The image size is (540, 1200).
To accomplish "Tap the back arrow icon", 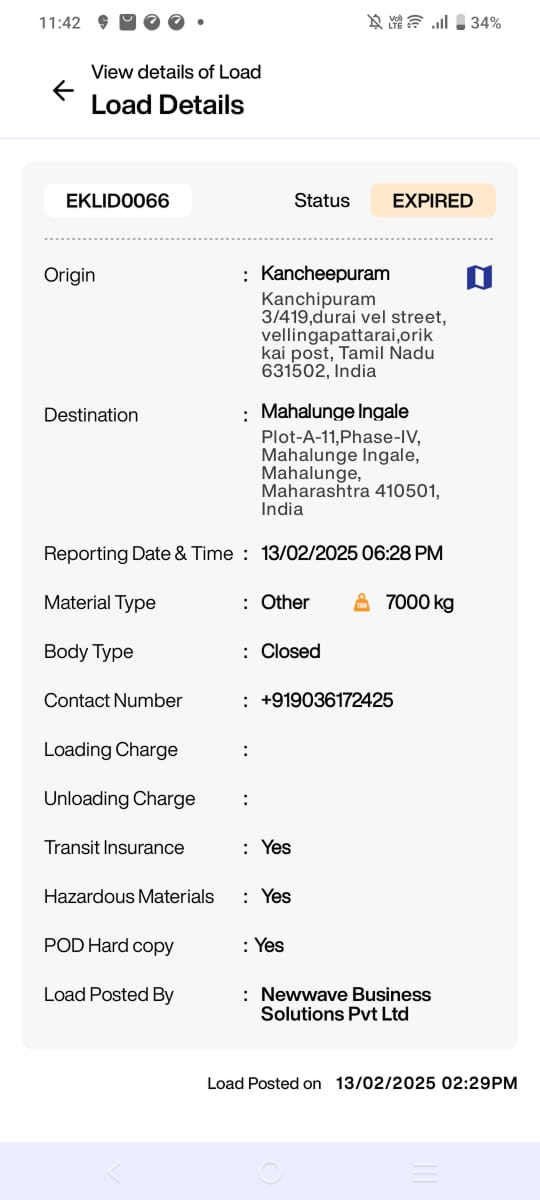I will coord(63,90).
